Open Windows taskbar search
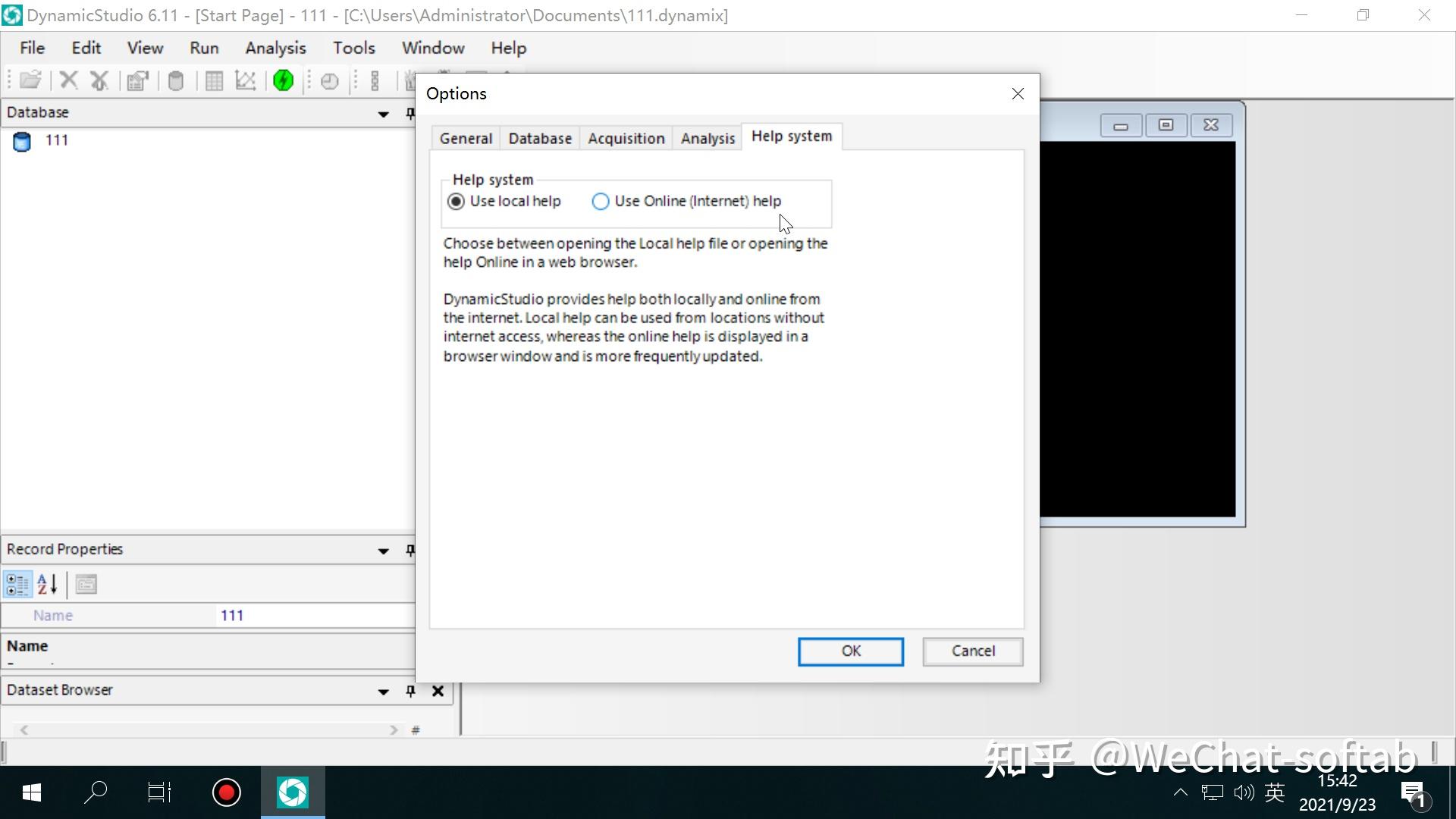1456x819 pixels. [x=96, y=792]
